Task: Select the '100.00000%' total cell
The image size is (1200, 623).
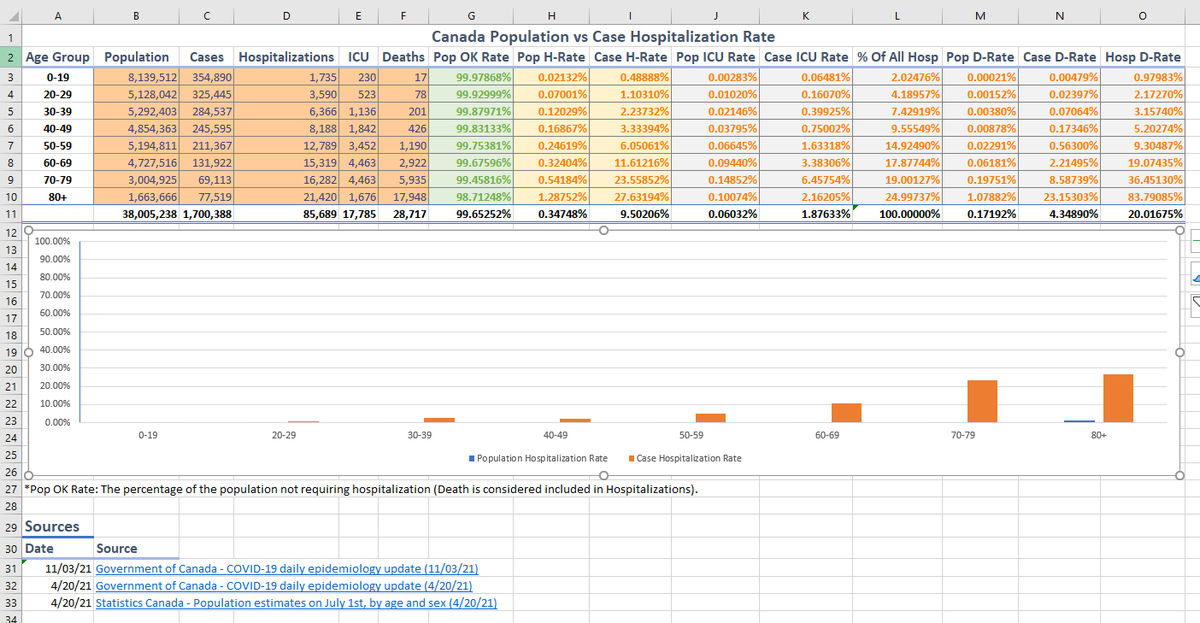Action: 897,214
